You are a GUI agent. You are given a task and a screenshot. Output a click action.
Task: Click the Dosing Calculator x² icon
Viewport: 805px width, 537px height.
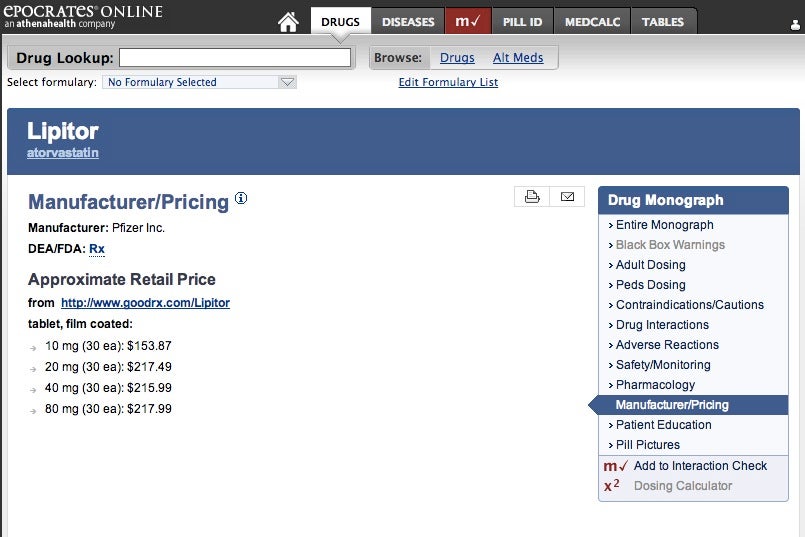(x=612, y=485)
